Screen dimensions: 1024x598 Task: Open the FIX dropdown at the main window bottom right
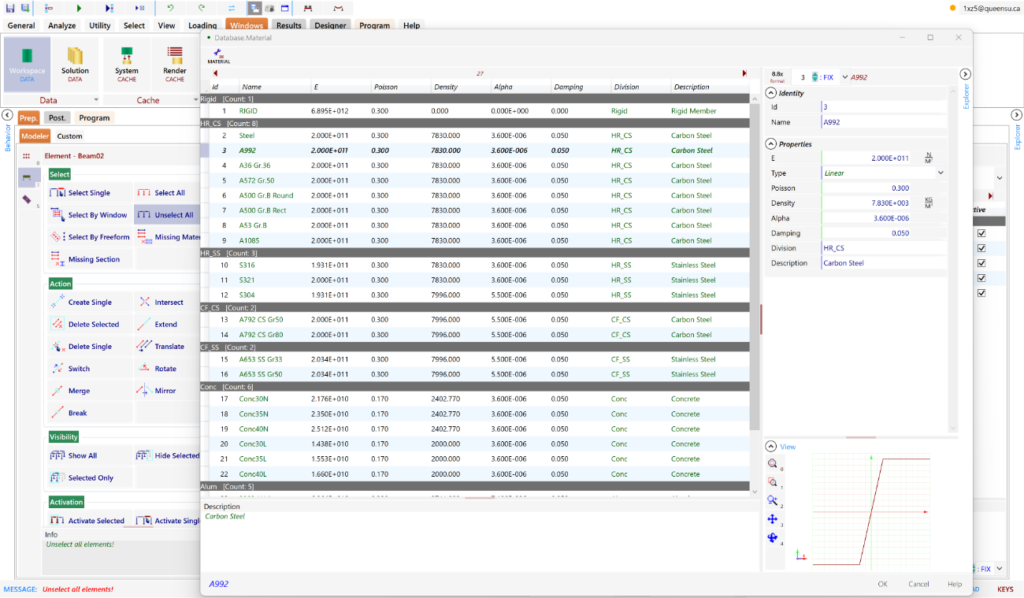point(999,569)
